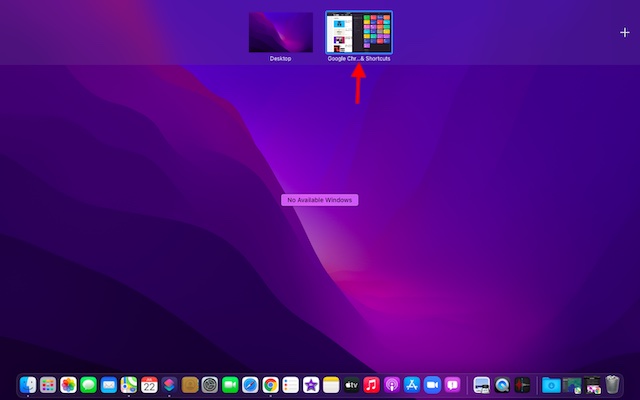Launch Apple TV app
640x400 pixels.
[x=351, y=384]
